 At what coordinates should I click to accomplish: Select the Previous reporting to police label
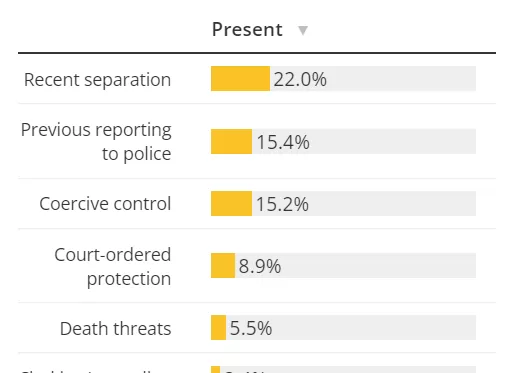pyautogui.click(x=96, y=141)
